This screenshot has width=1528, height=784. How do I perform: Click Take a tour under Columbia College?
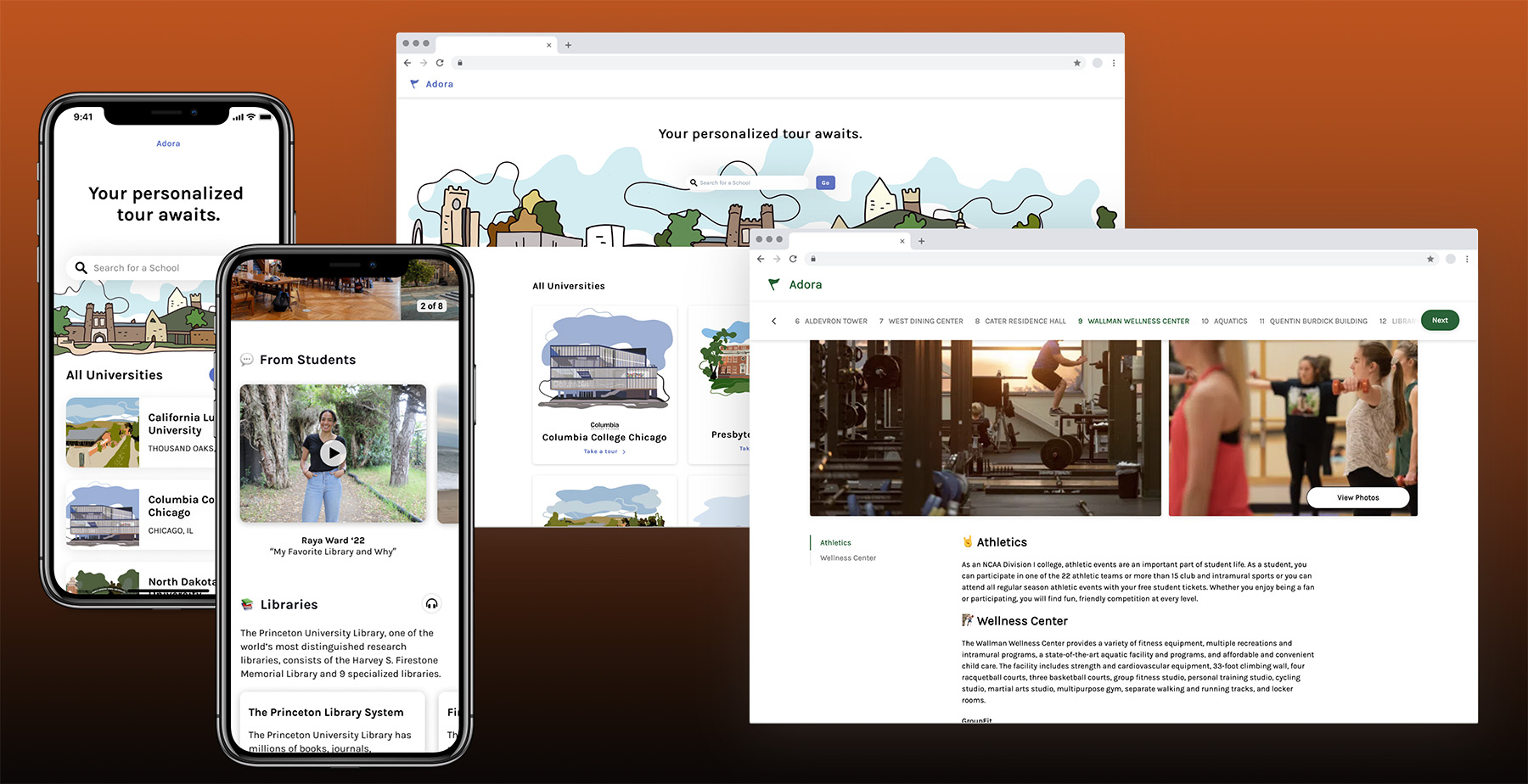coord(600,452)
